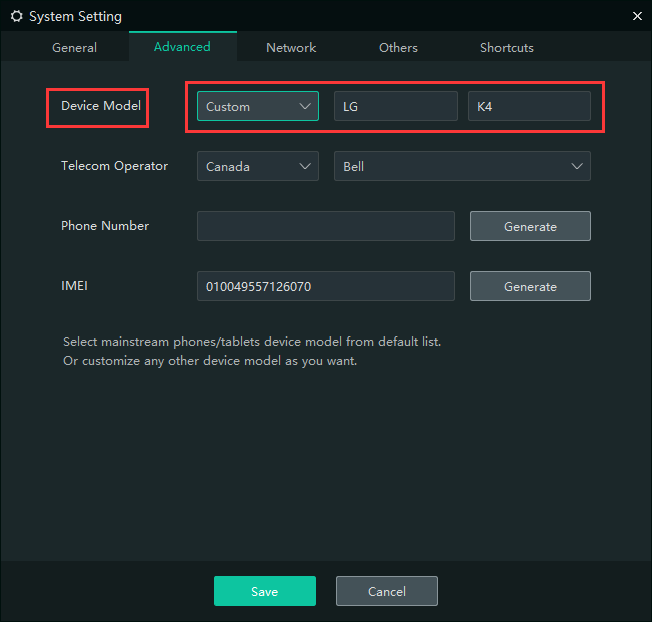
Task: Save the system settings
Action: (x=264, y=591)
